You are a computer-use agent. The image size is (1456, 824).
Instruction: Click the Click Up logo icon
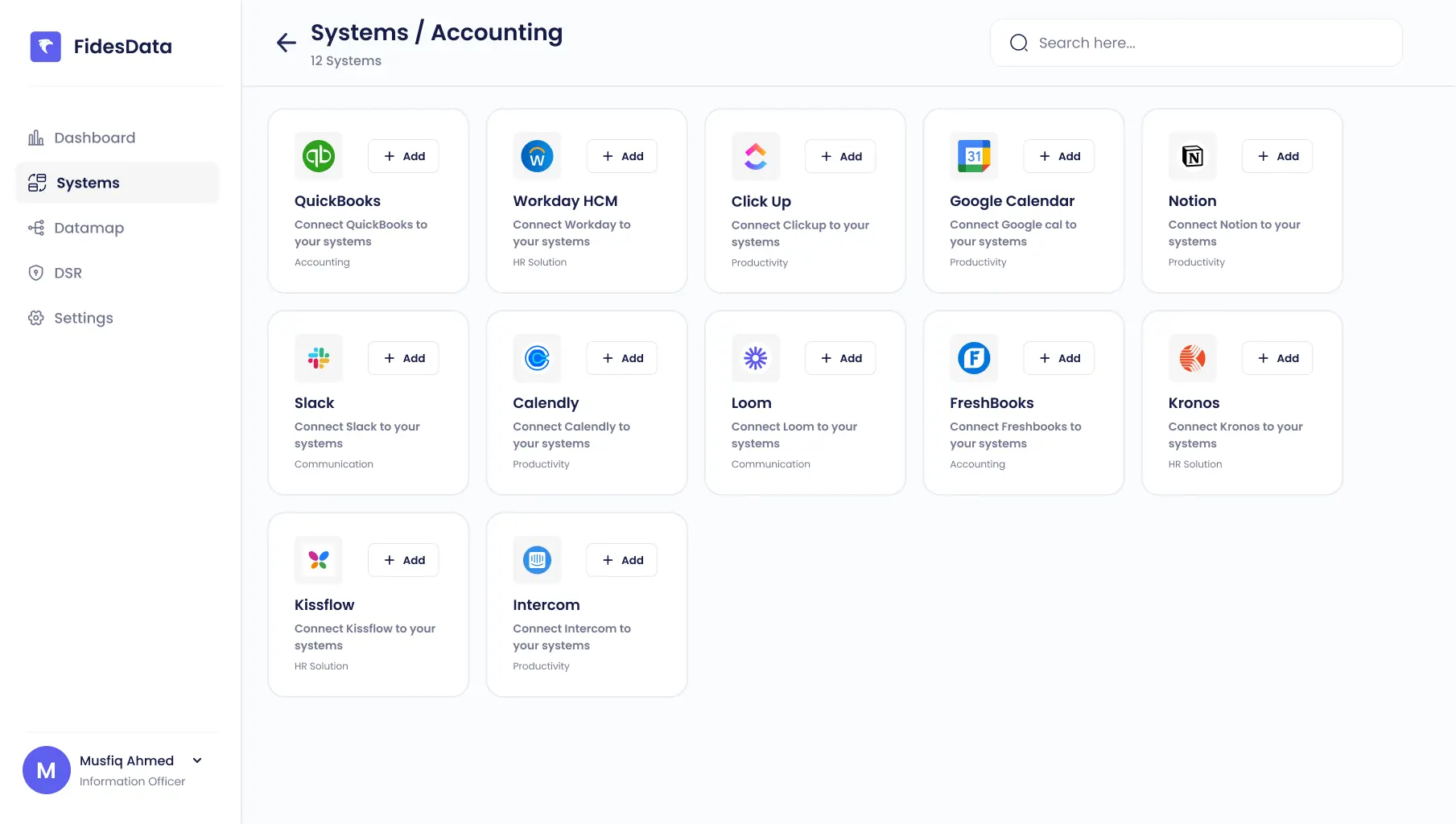755,156
